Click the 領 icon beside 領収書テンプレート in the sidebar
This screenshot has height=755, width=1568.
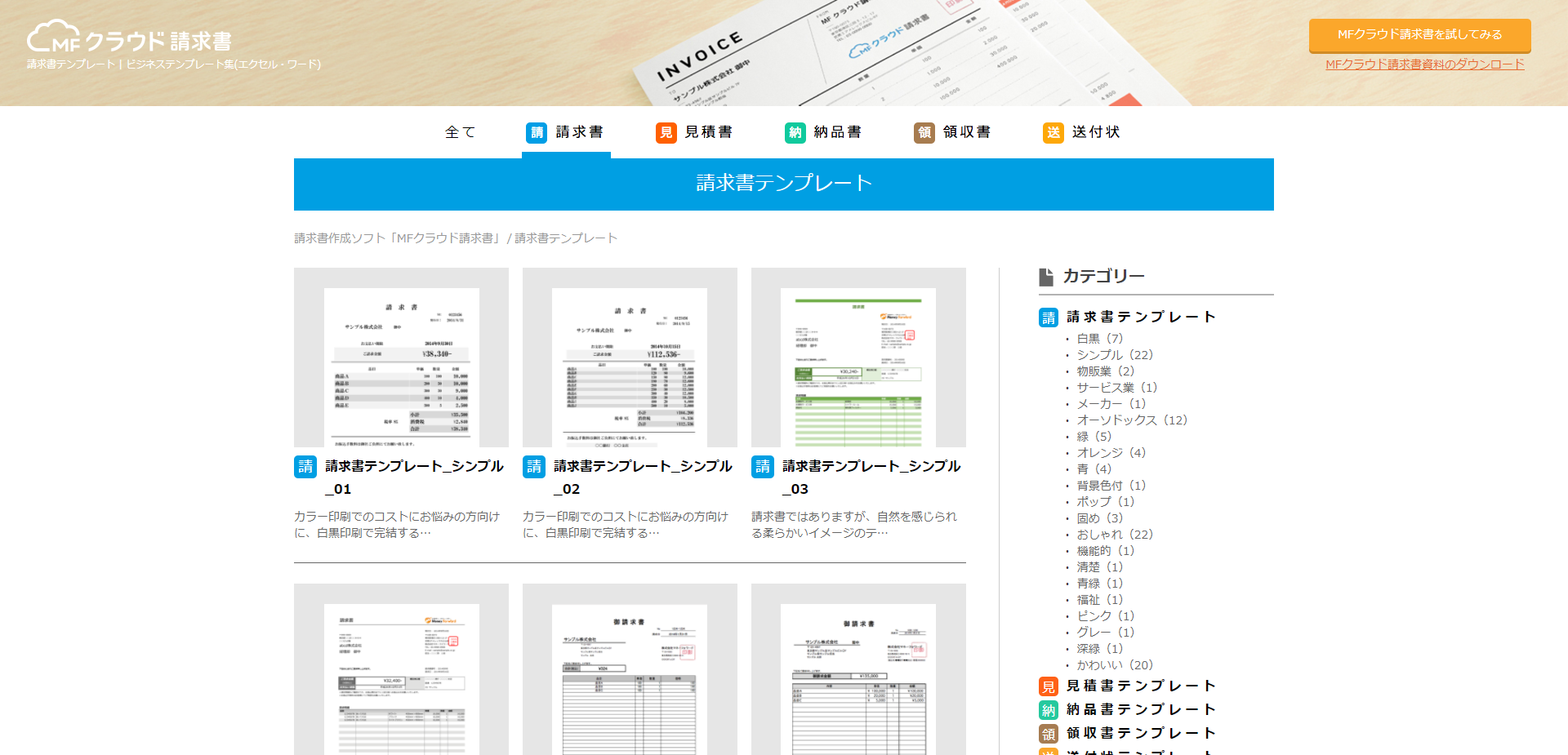click(1048, 733)
